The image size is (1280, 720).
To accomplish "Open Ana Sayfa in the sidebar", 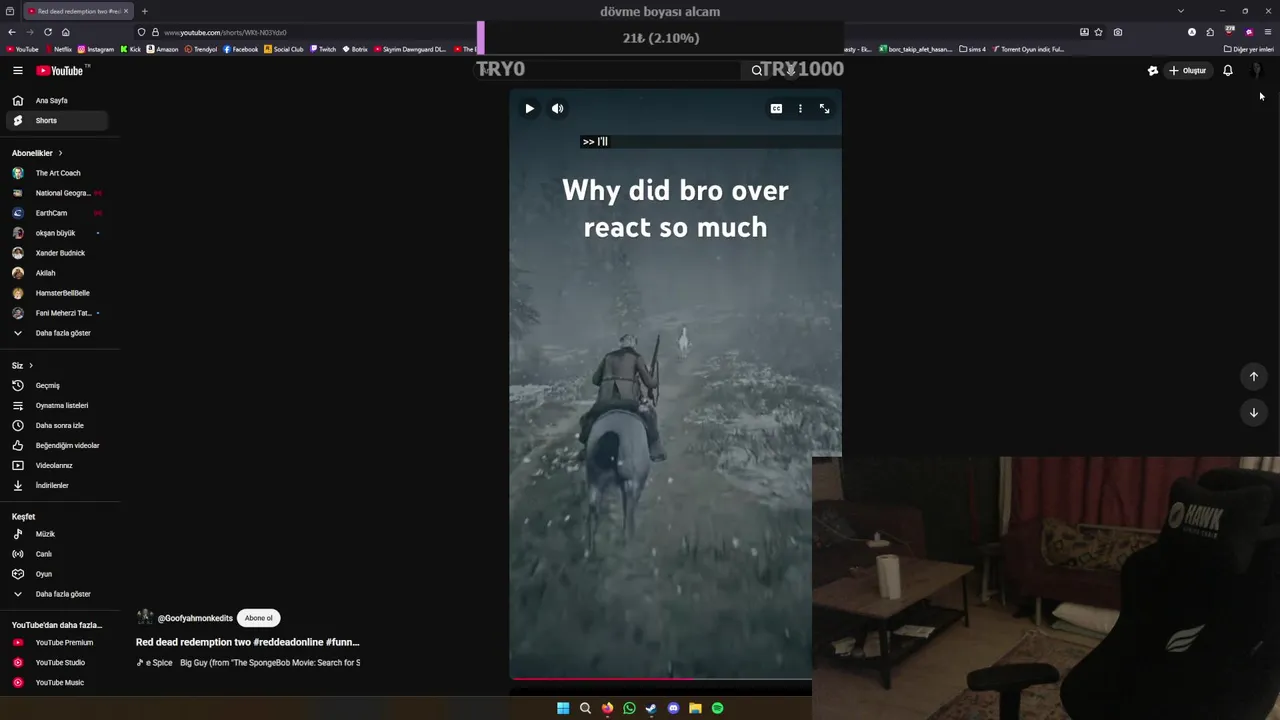I will point(57,100).
